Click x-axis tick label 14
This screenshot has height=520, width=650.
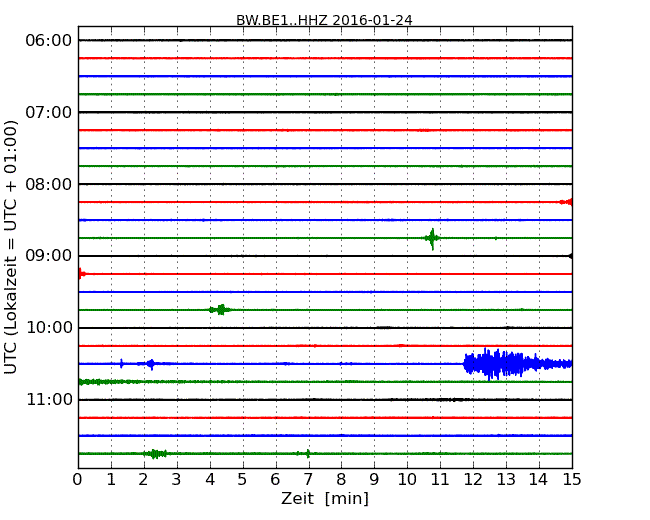tap(539, 480)
